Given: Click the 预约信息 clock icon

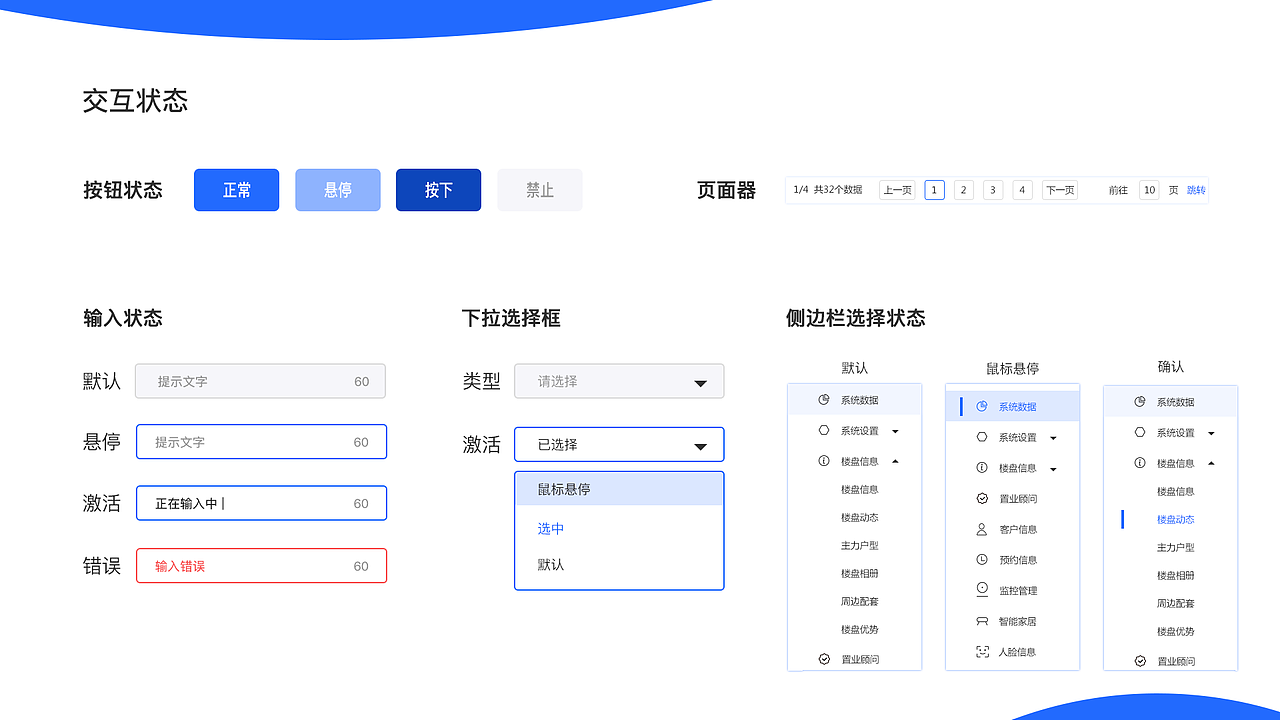Looking at the screenshot, I should pos(982,560).
